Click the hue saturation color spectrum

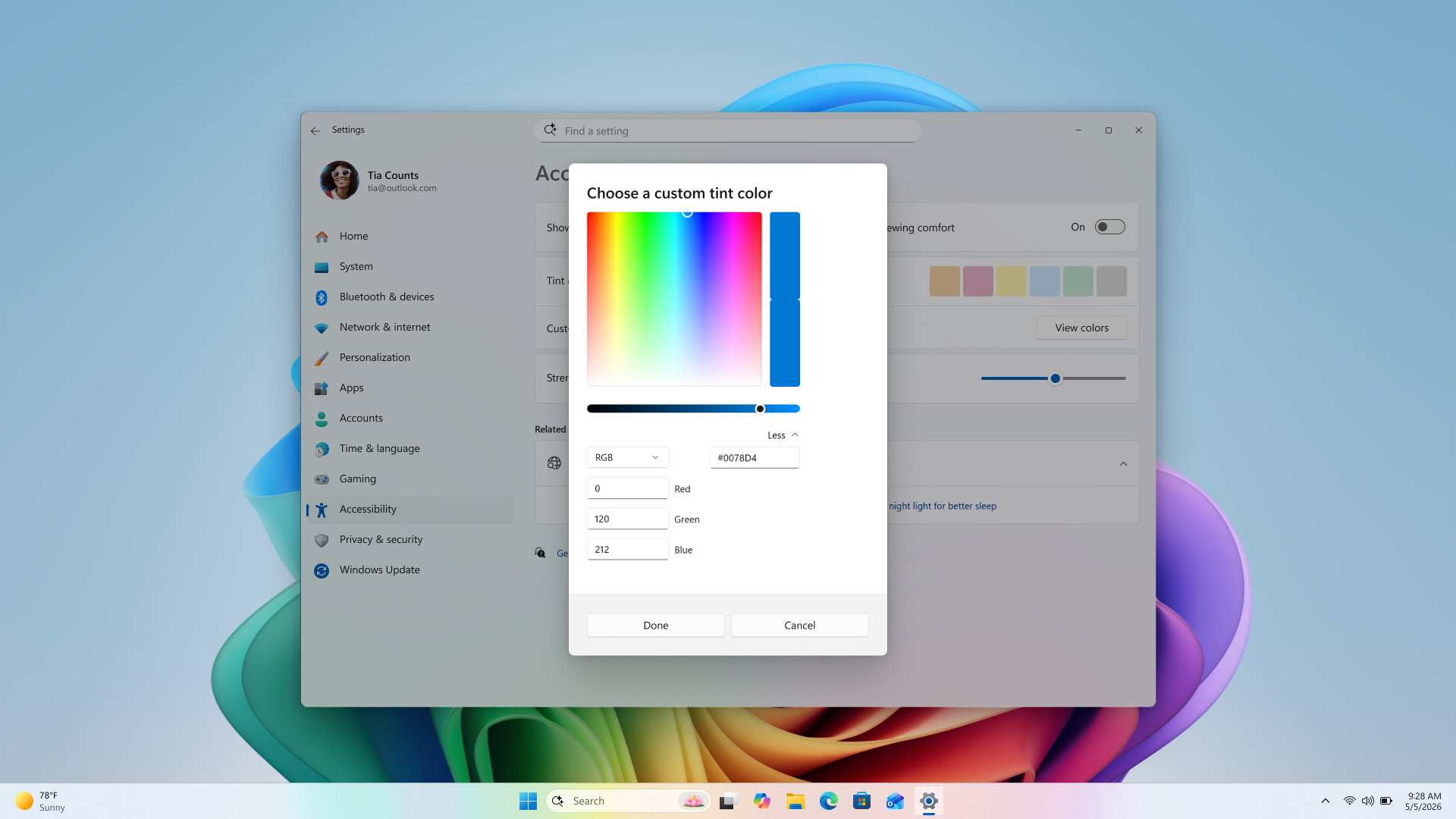click(674, 299)
